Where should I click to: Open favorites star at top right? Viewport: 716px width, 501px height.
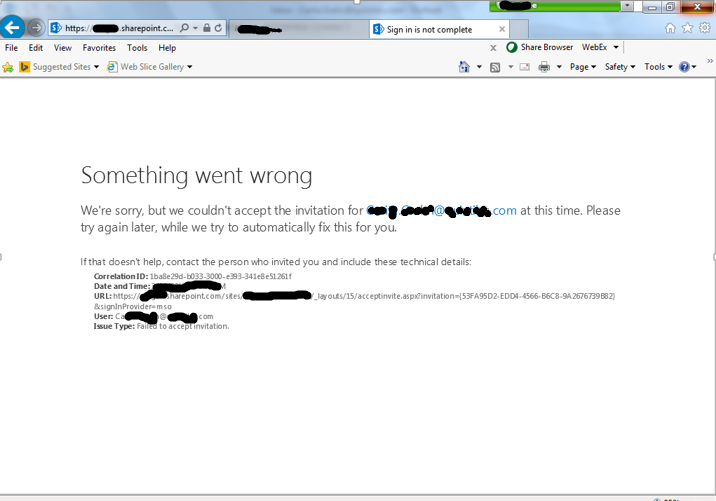tap(687, 28)
